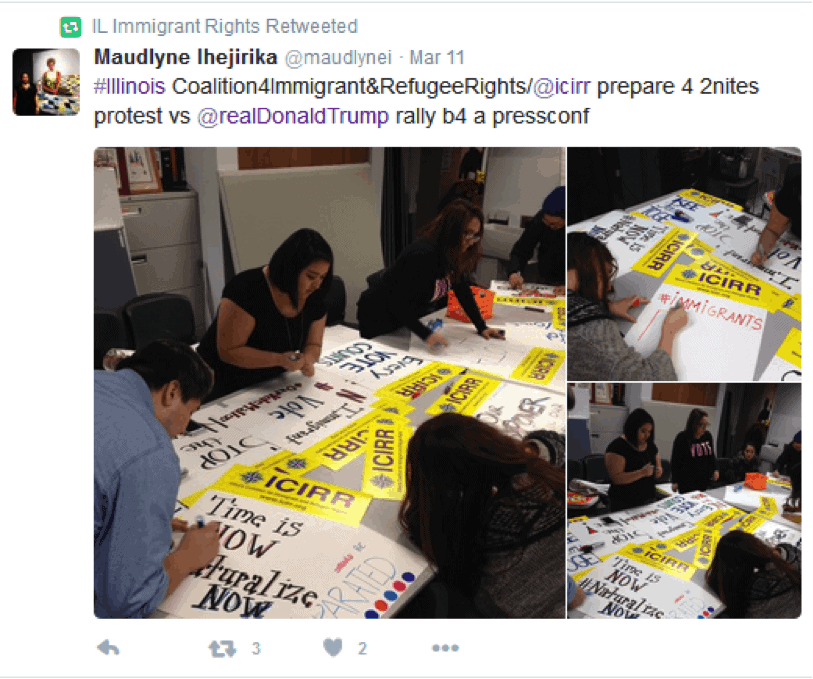Click the #Illinois hashtag
The height and width of the screenshot is (679, 813).
click(130, 87)
